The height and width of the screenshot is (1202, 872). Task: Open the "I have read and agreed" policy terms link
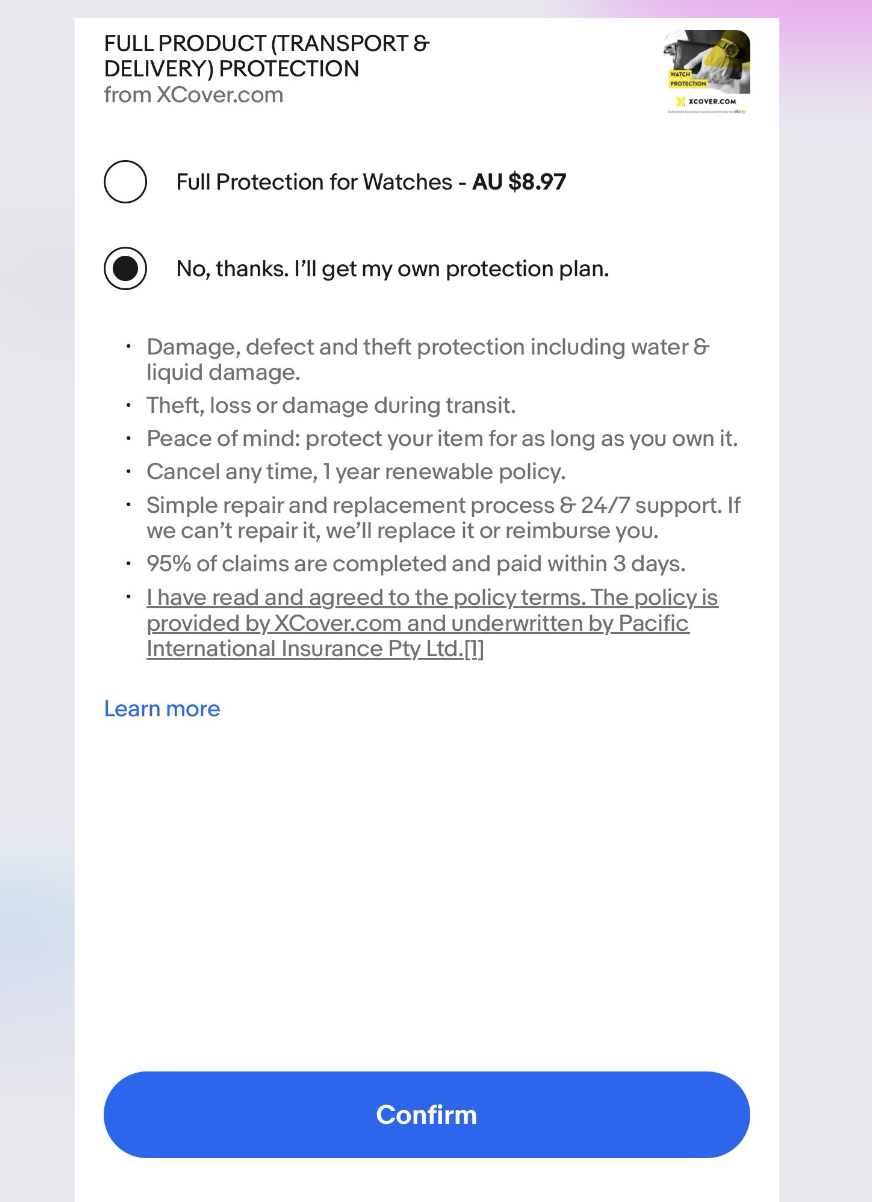432,598
